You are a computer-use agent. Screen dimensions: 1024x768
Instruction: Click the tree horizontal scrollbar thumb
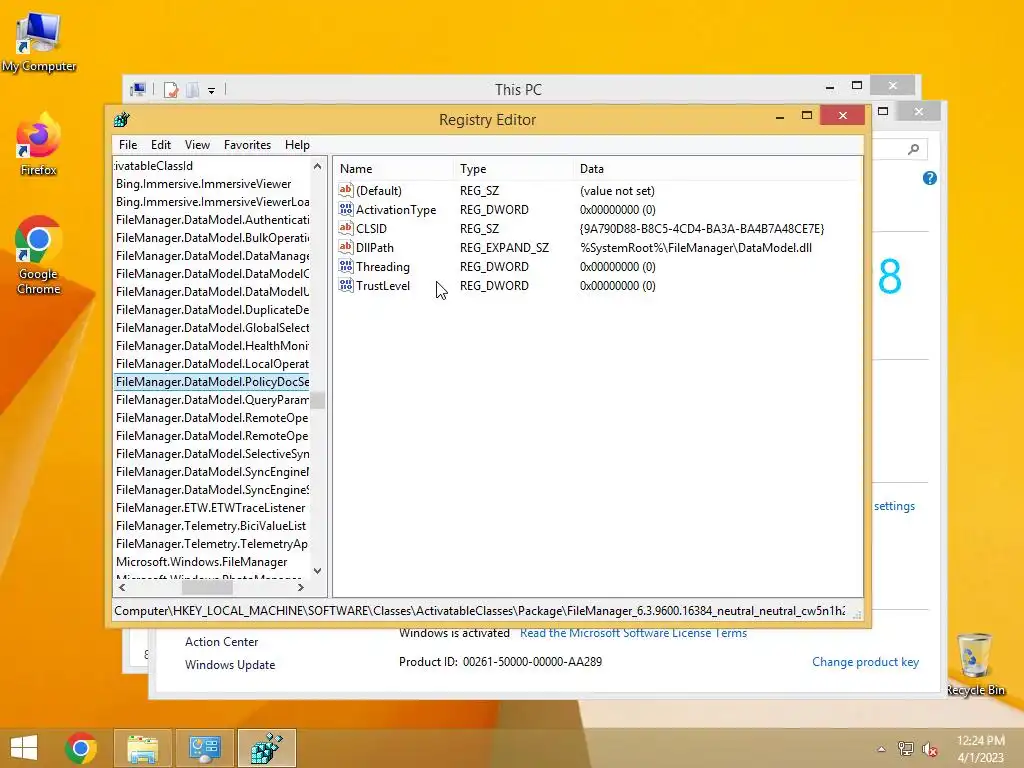206,587
